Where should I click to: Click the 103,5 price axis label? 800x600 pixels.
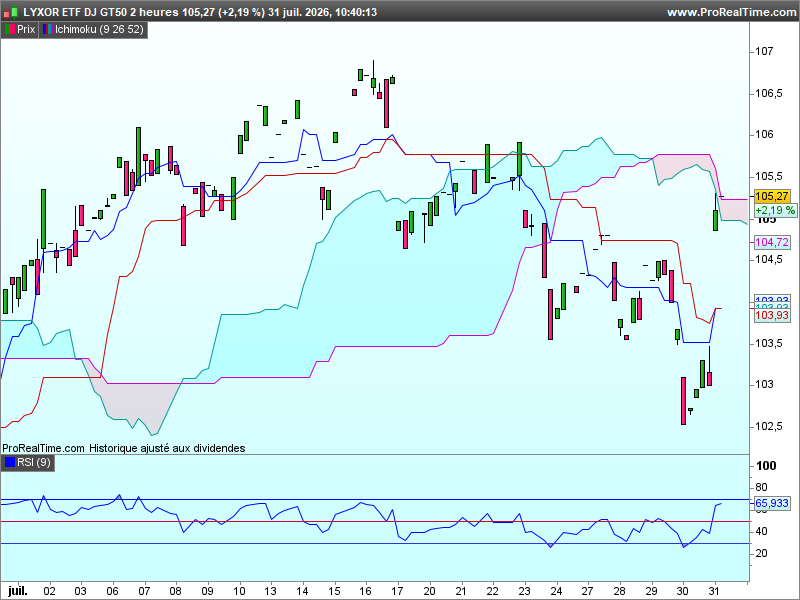[x=768, y=343]
